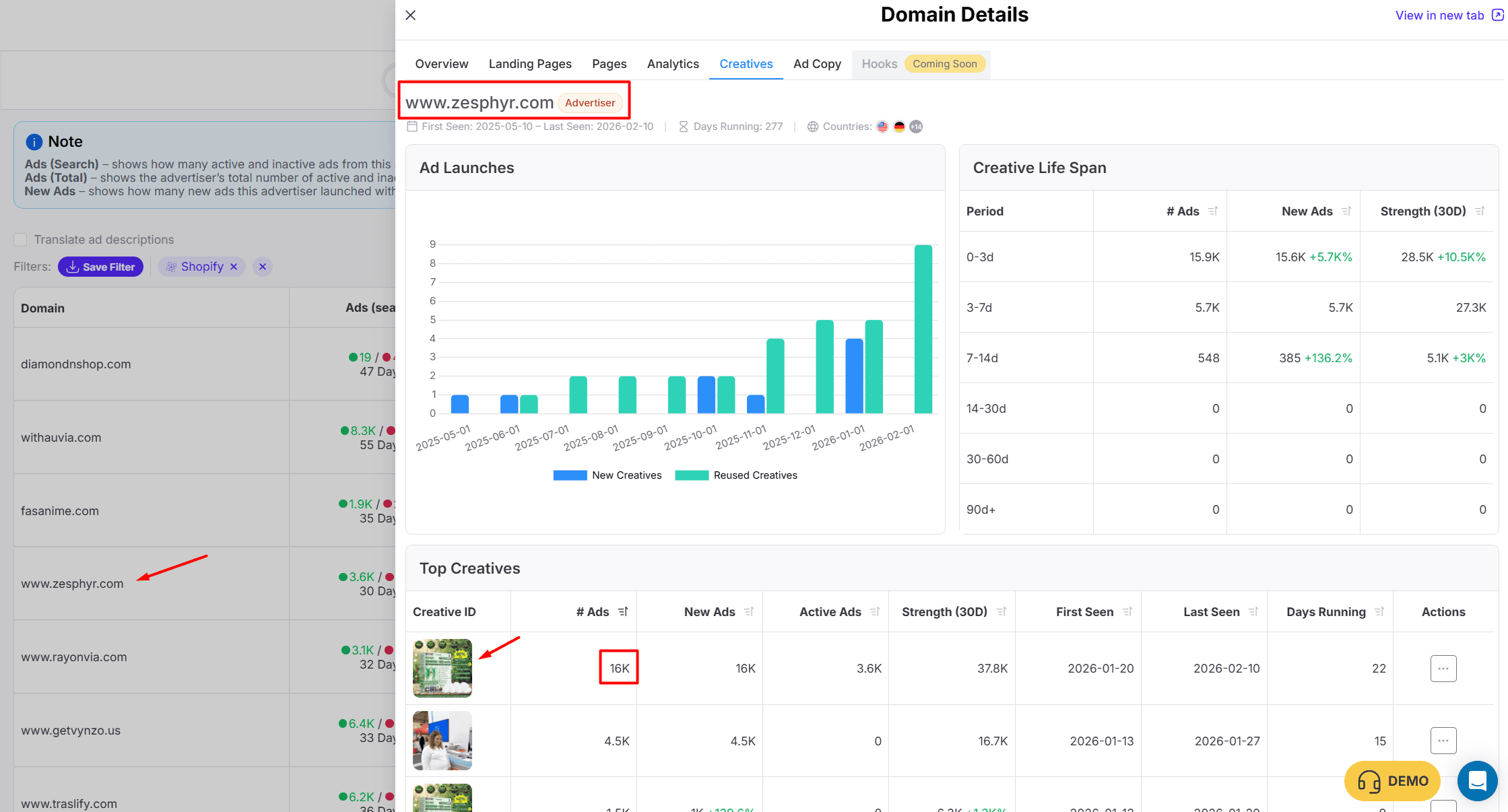Image resolution: width=1508 pixels, height=812 pixels.
Task: Switch to the Landing Pages tab
Action: click(x=530, y=64)
